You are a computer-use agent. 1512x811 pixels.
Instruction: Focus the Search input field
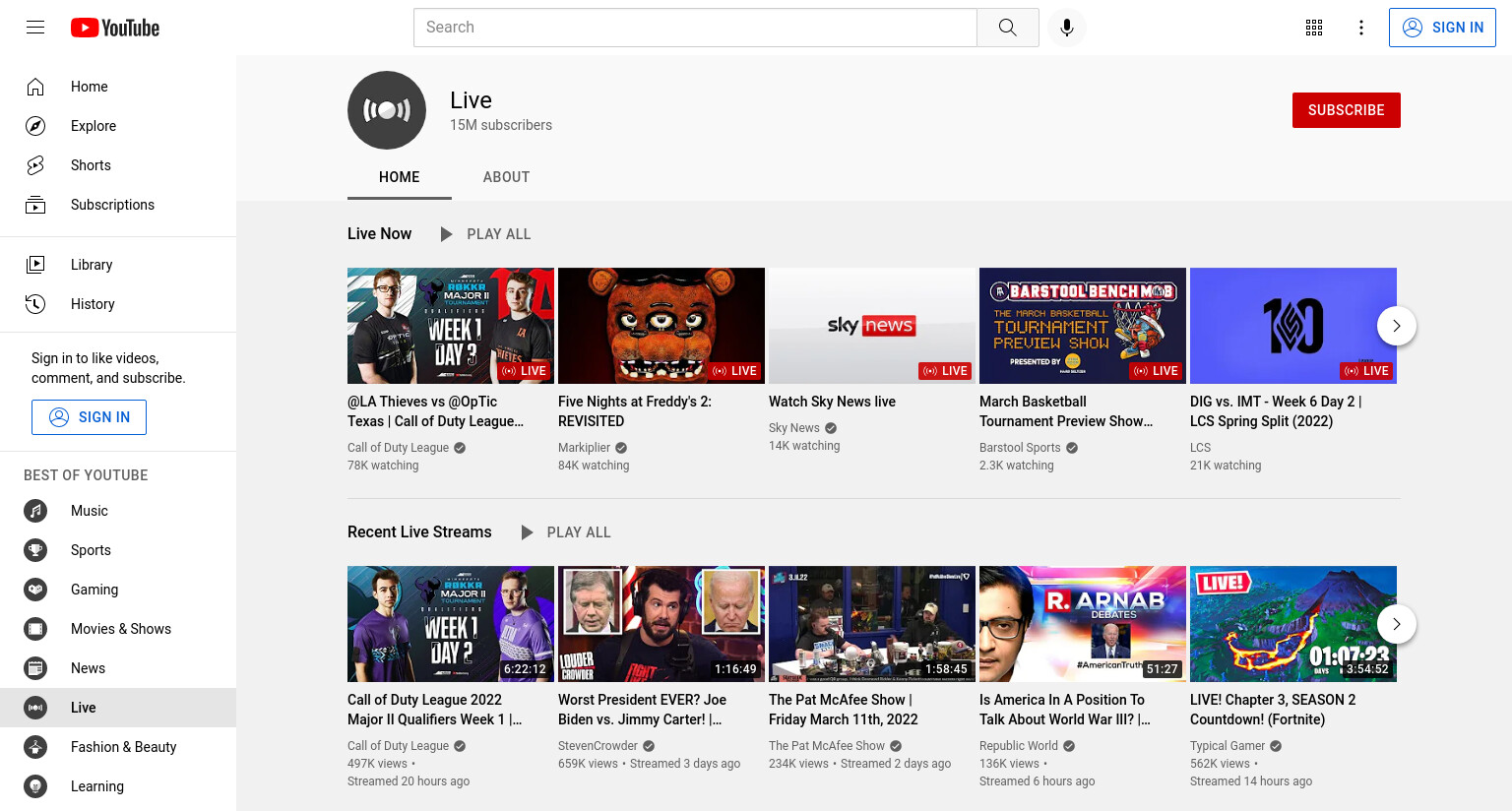point(695,28)
